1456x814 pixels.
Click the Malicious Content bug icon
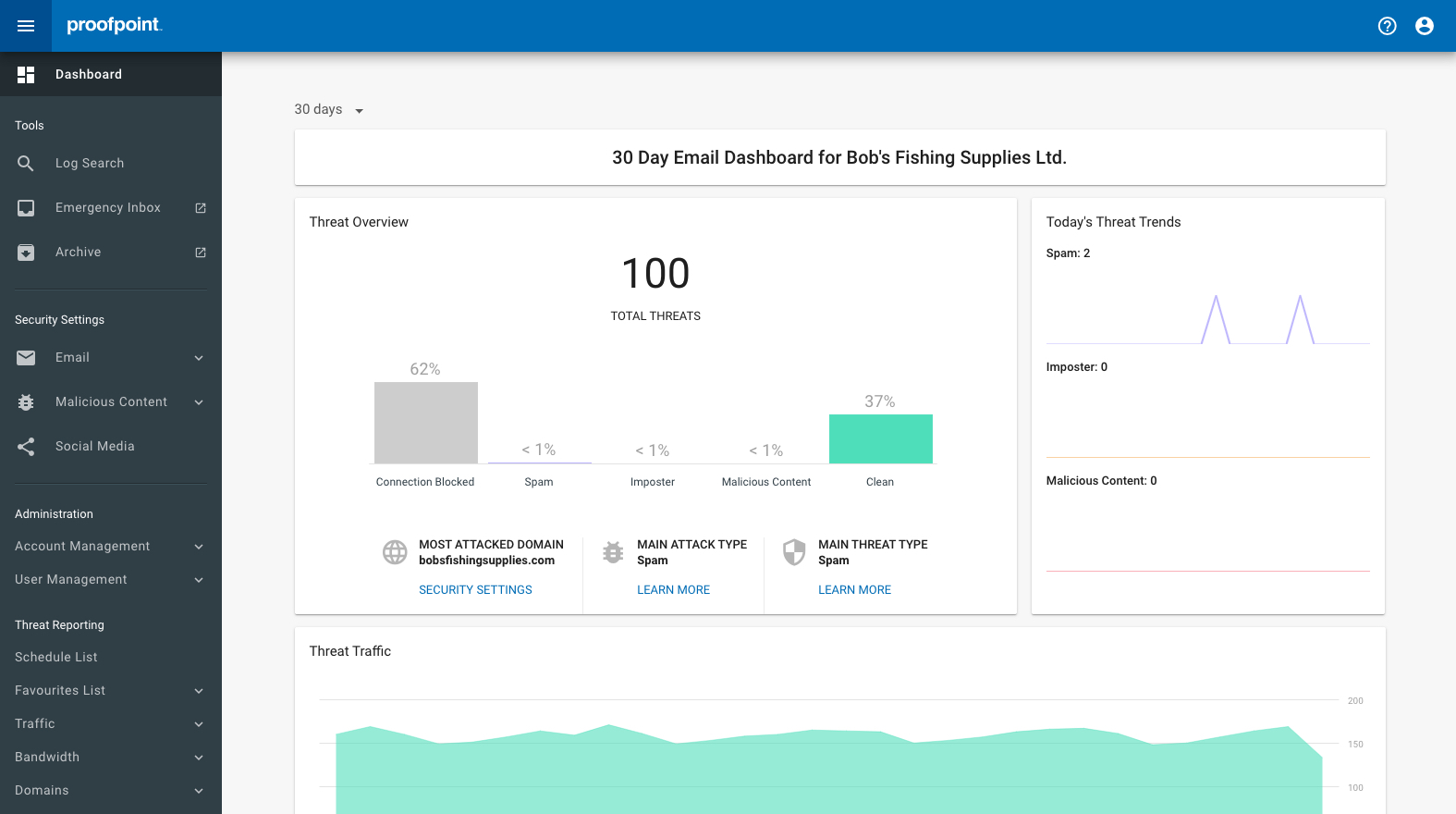tap(26, 402)
